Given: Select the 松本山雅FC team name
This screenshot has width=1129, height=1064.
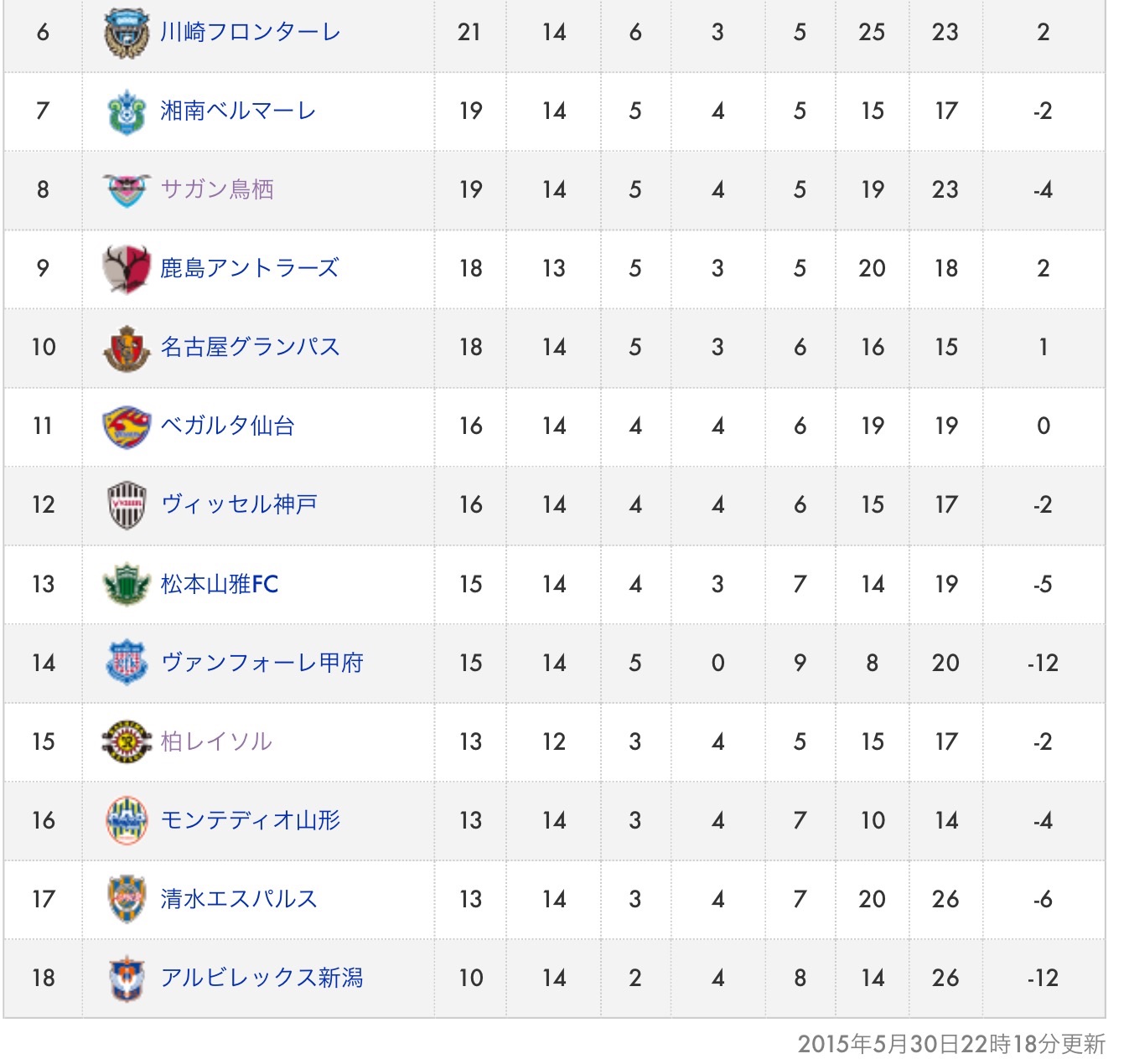Looking at the screenshot, I should [x=220, y=584].
